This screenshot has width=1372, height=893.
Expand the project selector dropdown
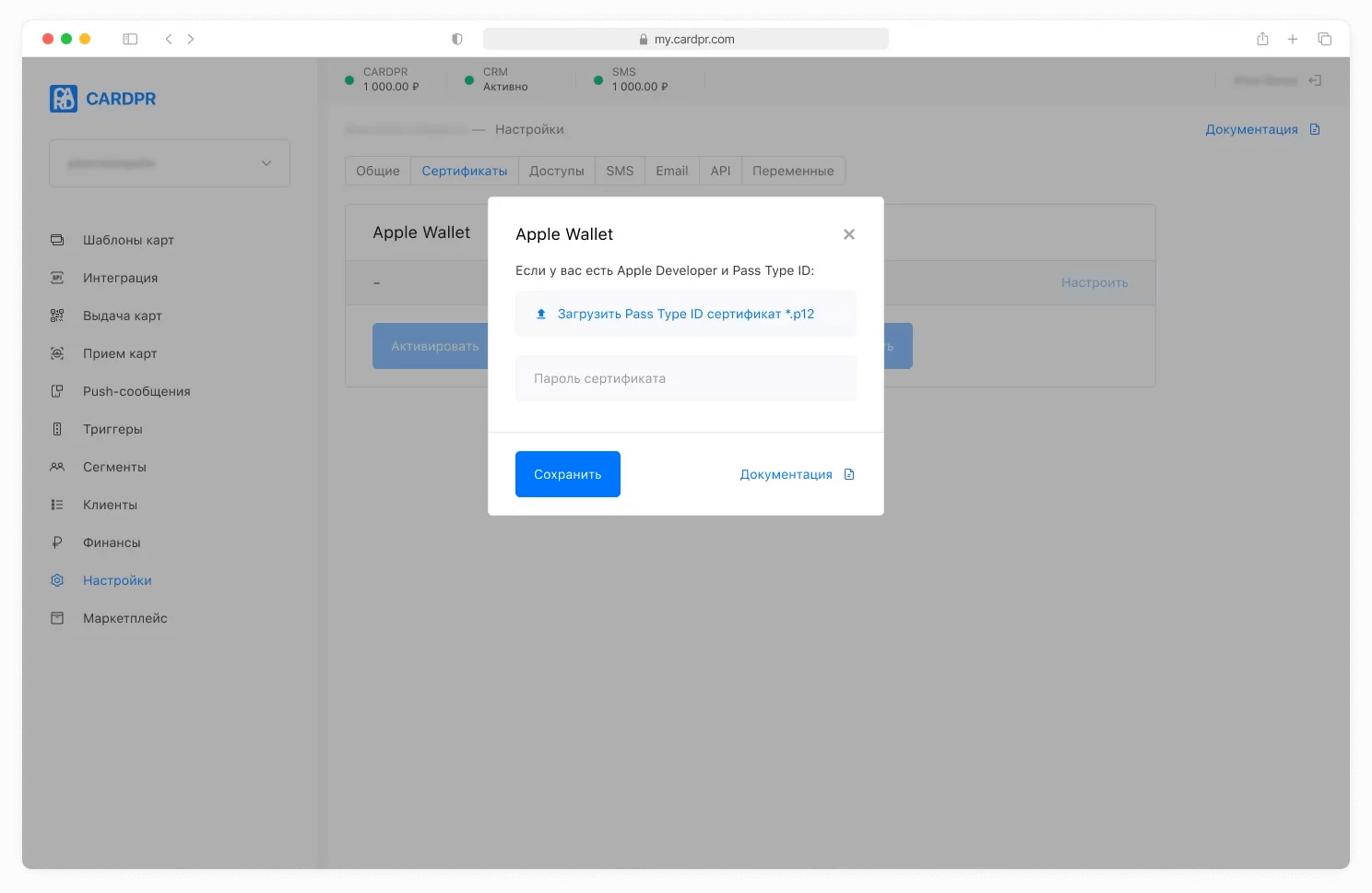click(x=170, y=163)
